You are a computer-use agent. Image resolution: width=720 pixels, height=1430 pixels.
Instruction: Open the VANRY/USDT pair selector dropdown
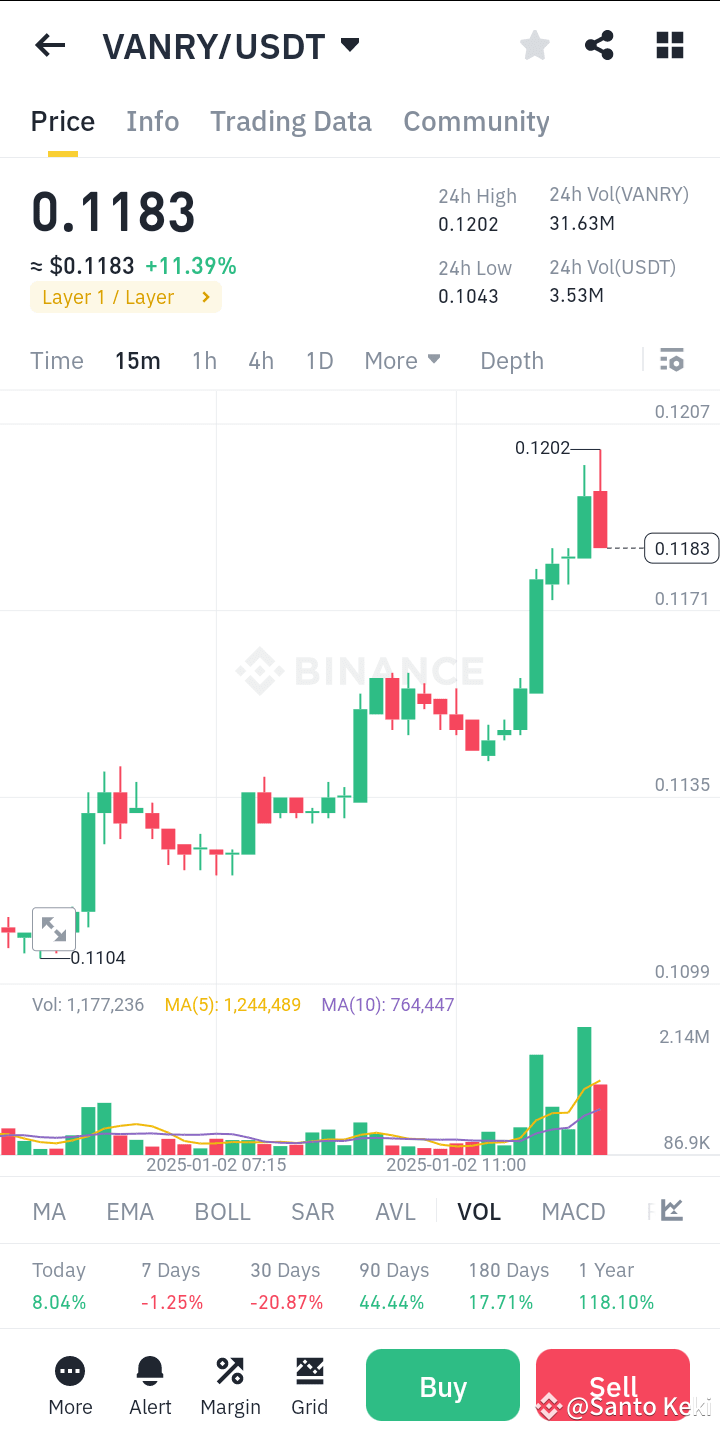click(x=232, y=45)
